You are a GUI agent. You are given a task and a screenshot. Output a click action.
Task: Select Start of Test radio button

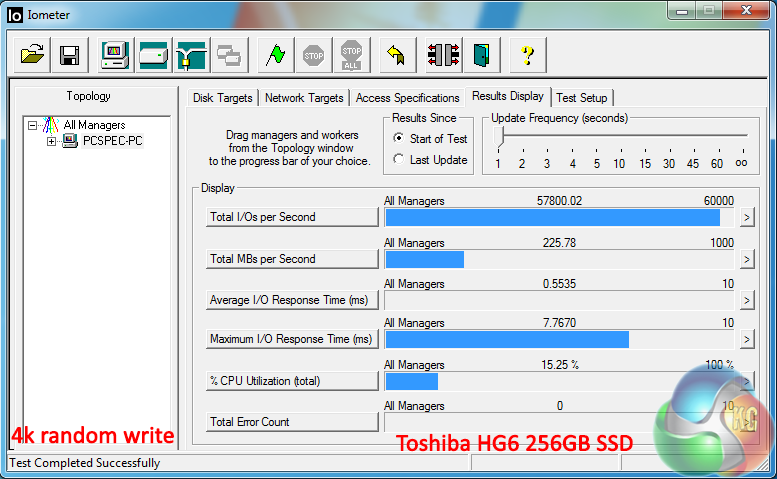[398, 138]
